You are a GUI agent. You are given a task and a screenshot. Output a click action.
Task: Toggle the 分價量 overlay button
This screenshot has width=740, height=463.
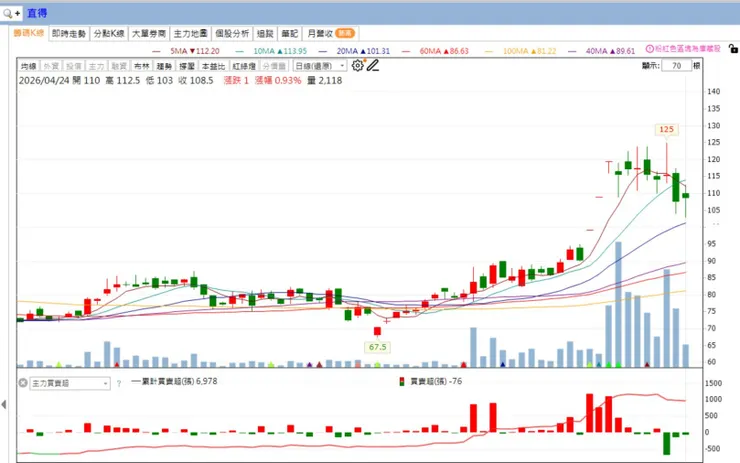274,66
